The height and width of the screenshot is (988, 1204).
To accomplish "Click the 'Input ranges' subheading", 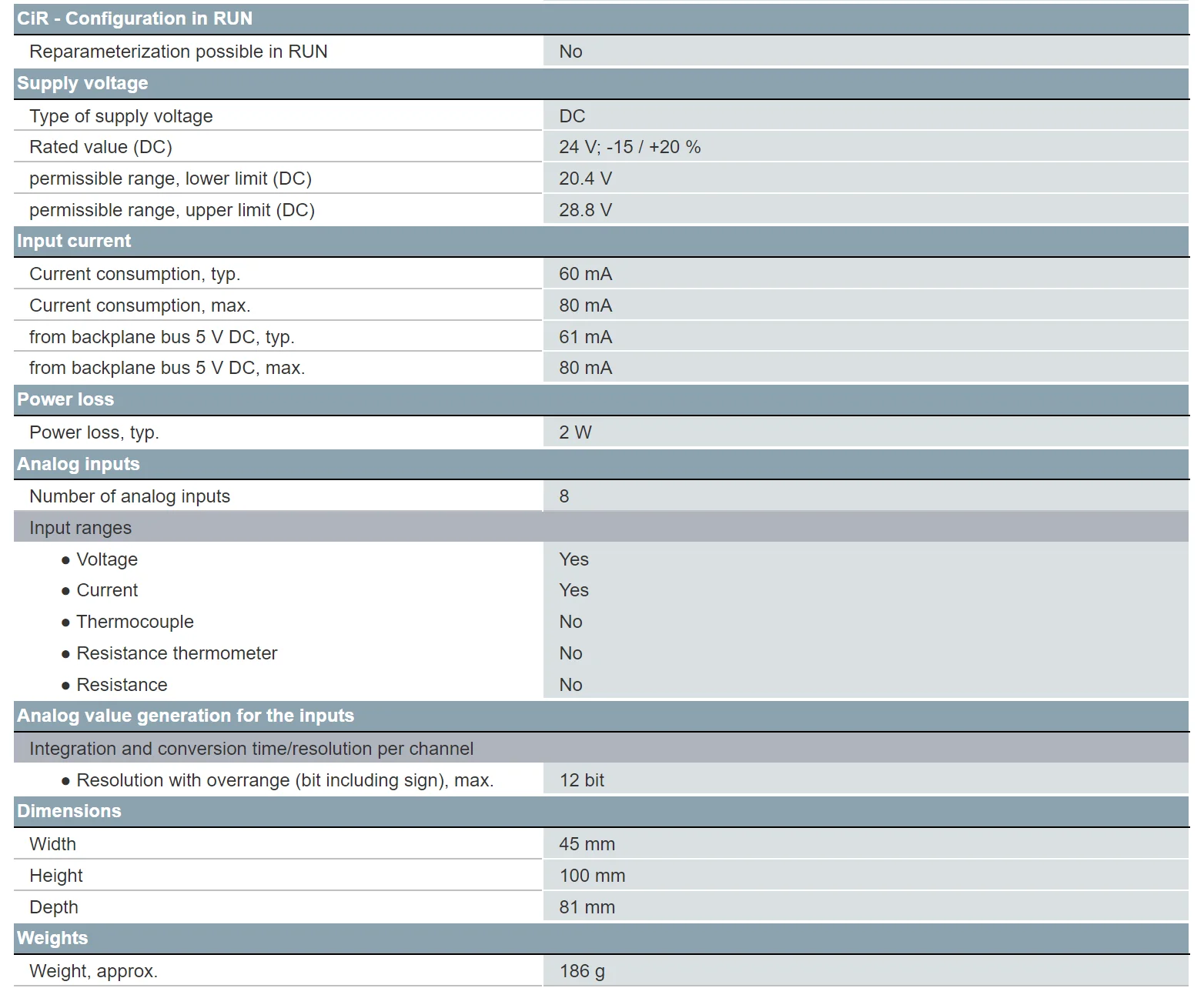I will pos(80,528).
